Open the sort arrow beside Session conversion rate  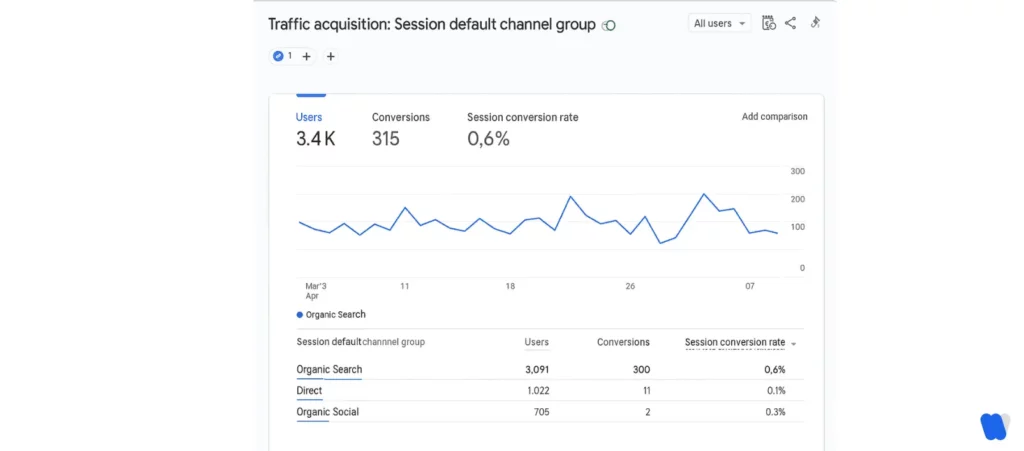pos(793,343)
